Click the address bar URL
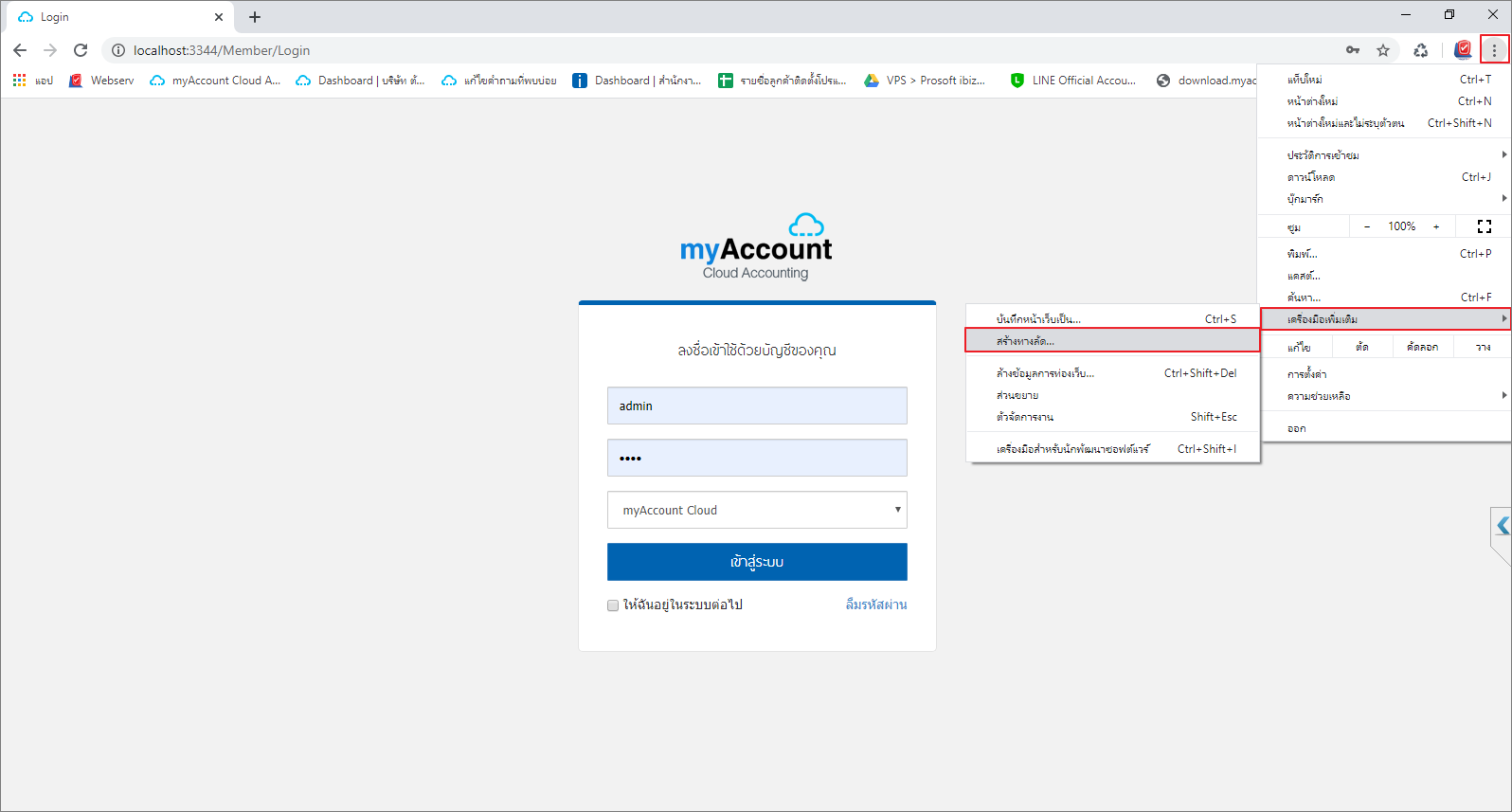 (222, 50)
